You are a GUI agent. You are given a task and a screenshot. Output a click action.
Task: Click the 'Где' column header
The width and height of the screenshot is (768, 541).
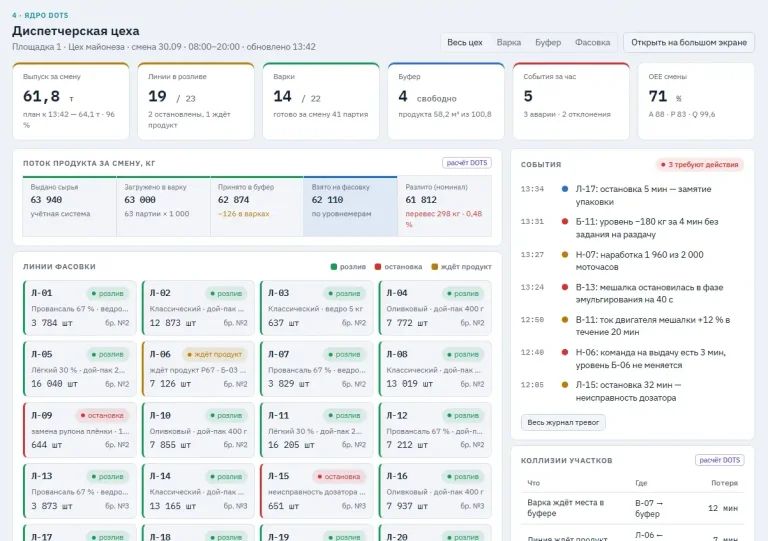click(641, 483)
